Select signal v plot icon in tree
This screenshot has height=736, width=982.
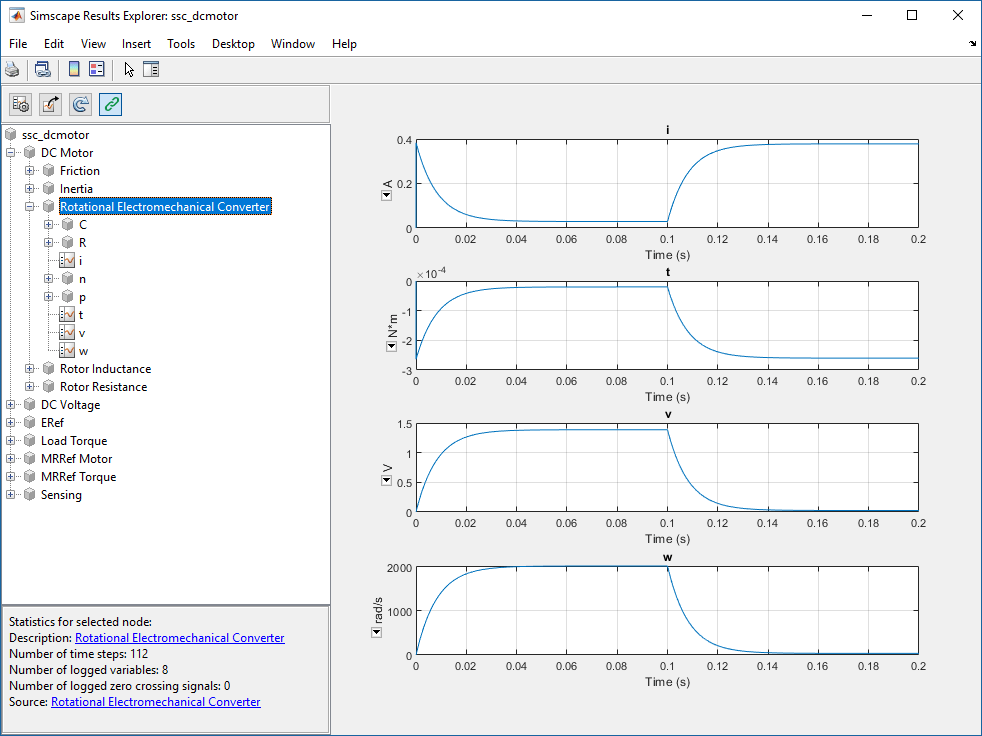67,333
